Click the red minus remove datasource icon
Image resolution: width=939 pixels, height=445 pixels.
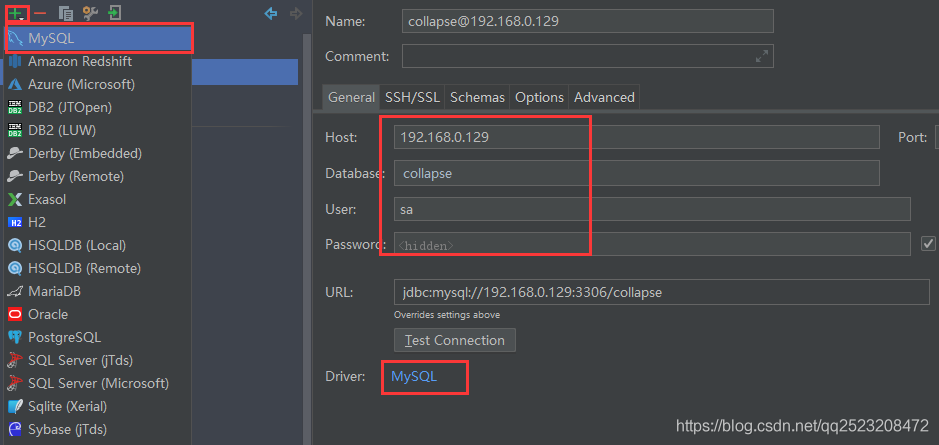coord(40,13)
